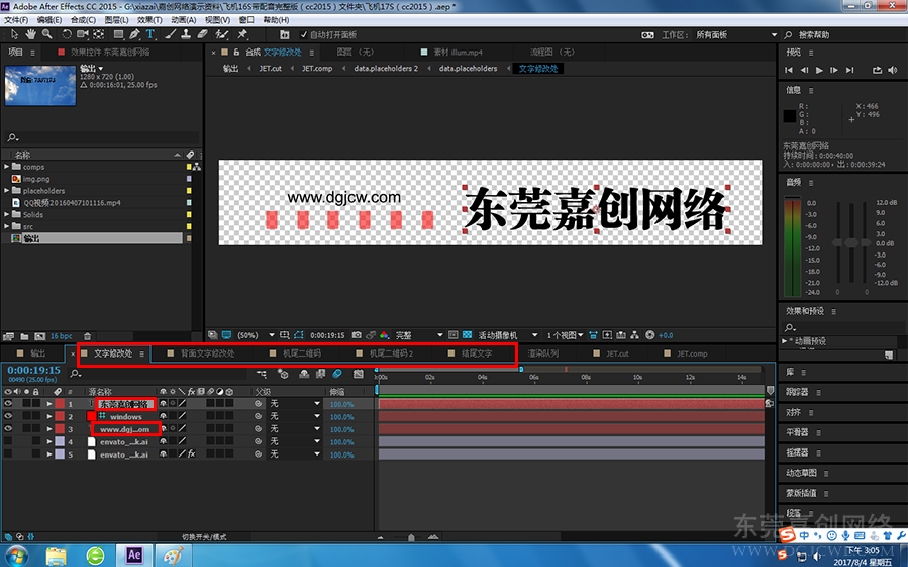
Task: Expand layer 1 properties triangle
Action: click(50, 404)
